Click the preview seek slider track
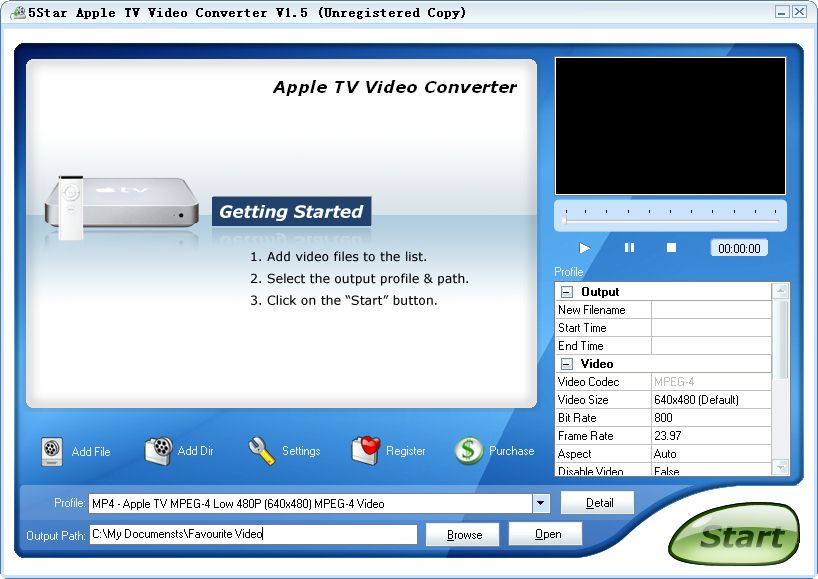 point(673,221)
